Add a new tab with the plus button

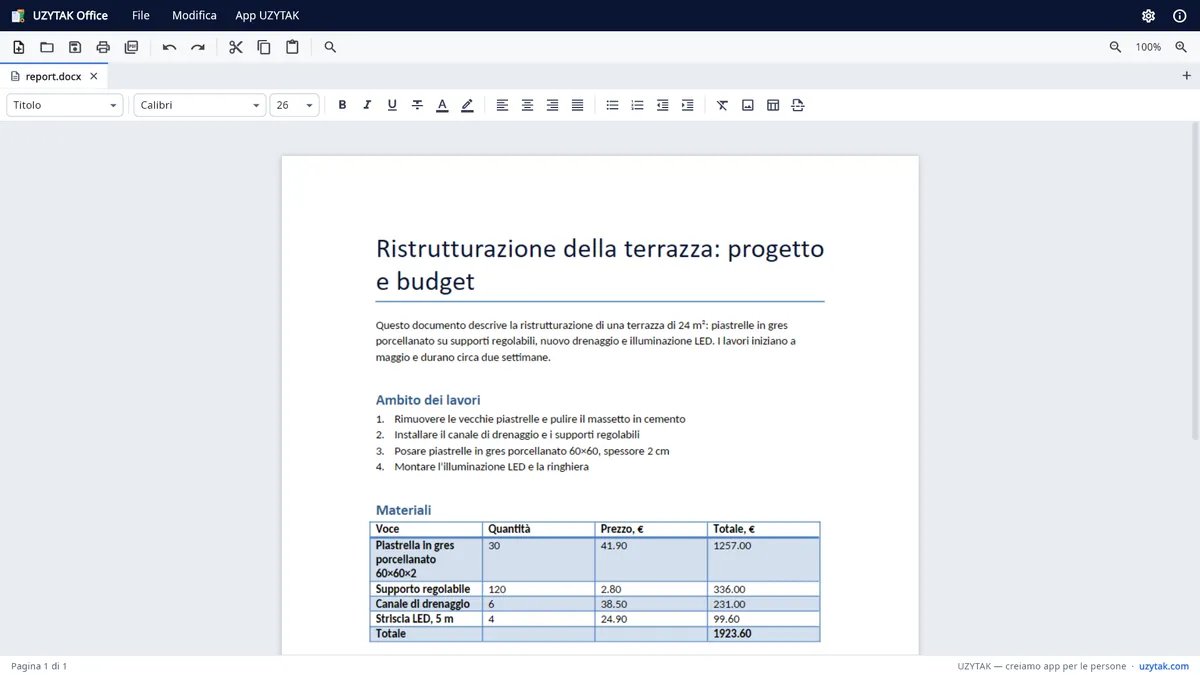click(x=1187, y=76)
